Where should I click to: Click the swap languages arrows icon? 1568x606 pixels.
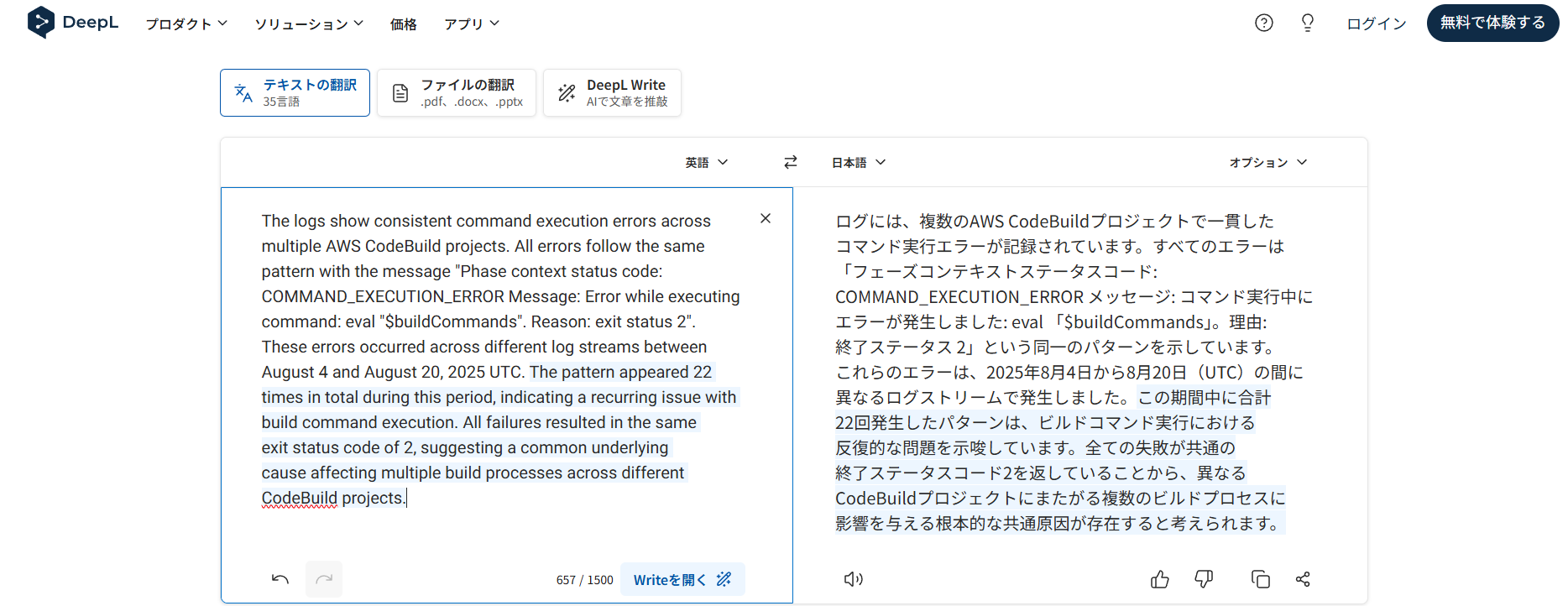pos(790,162)
